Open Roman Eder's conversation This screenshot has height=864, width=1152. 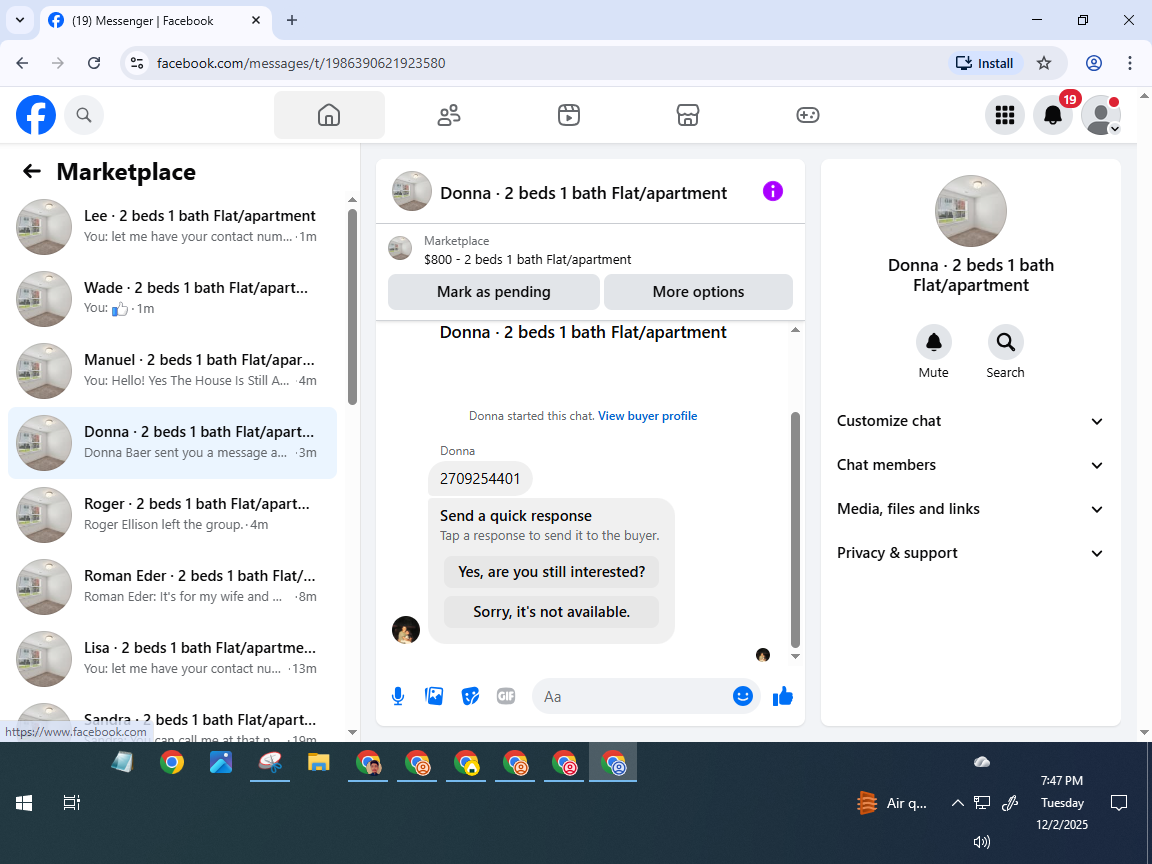173,586
